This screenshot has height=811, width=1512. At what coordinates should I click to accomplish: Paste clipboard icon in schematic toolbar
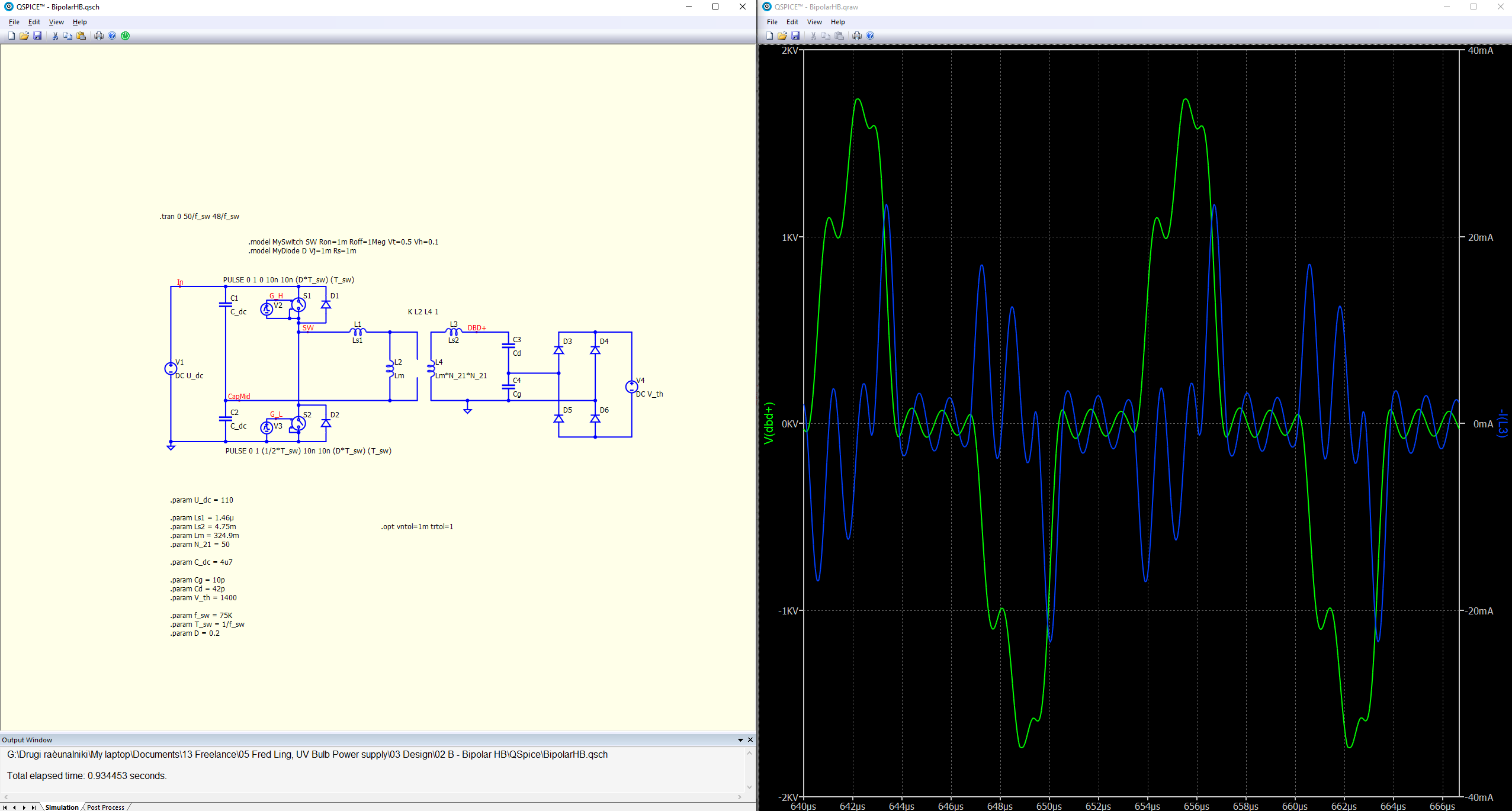pos(81,36)
